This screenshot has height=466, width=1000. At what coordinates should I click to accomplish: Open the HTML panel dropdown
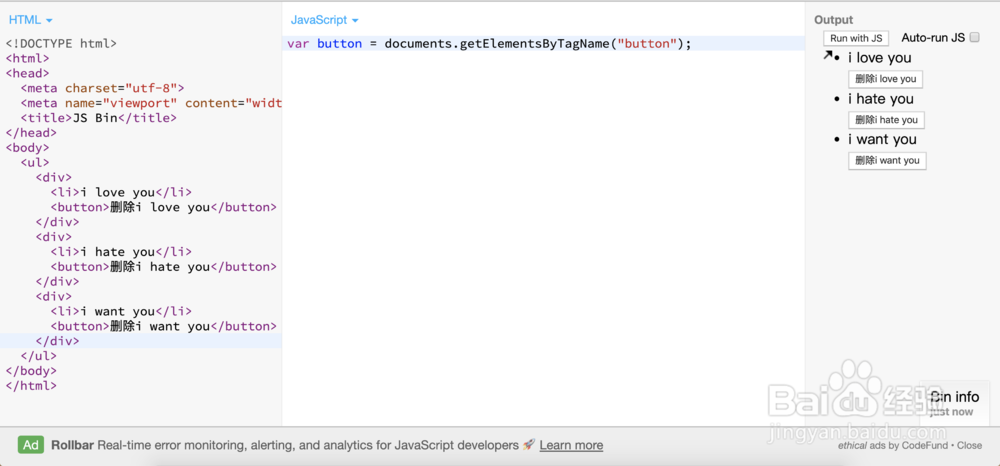point(30,20)
